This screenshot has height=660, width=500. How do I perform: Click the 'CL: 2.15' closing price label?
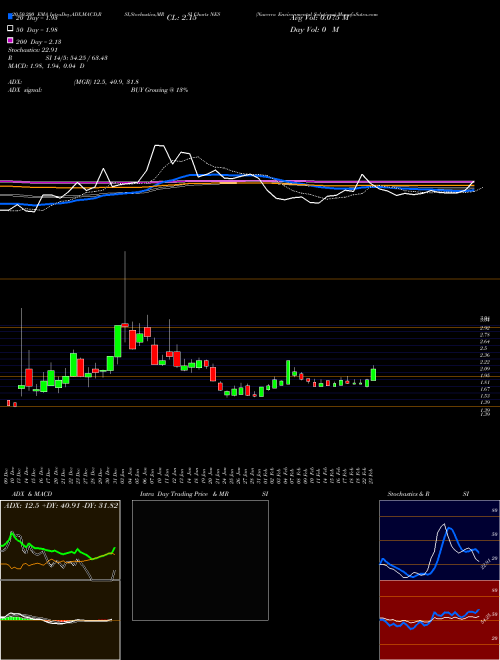pyautogui.click(x=181, y=18)
